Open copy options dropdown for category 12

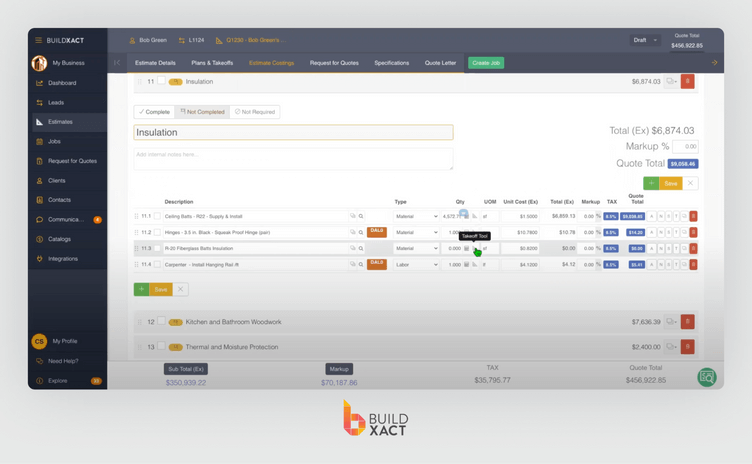pyautogui.click(x=671, y=322)
